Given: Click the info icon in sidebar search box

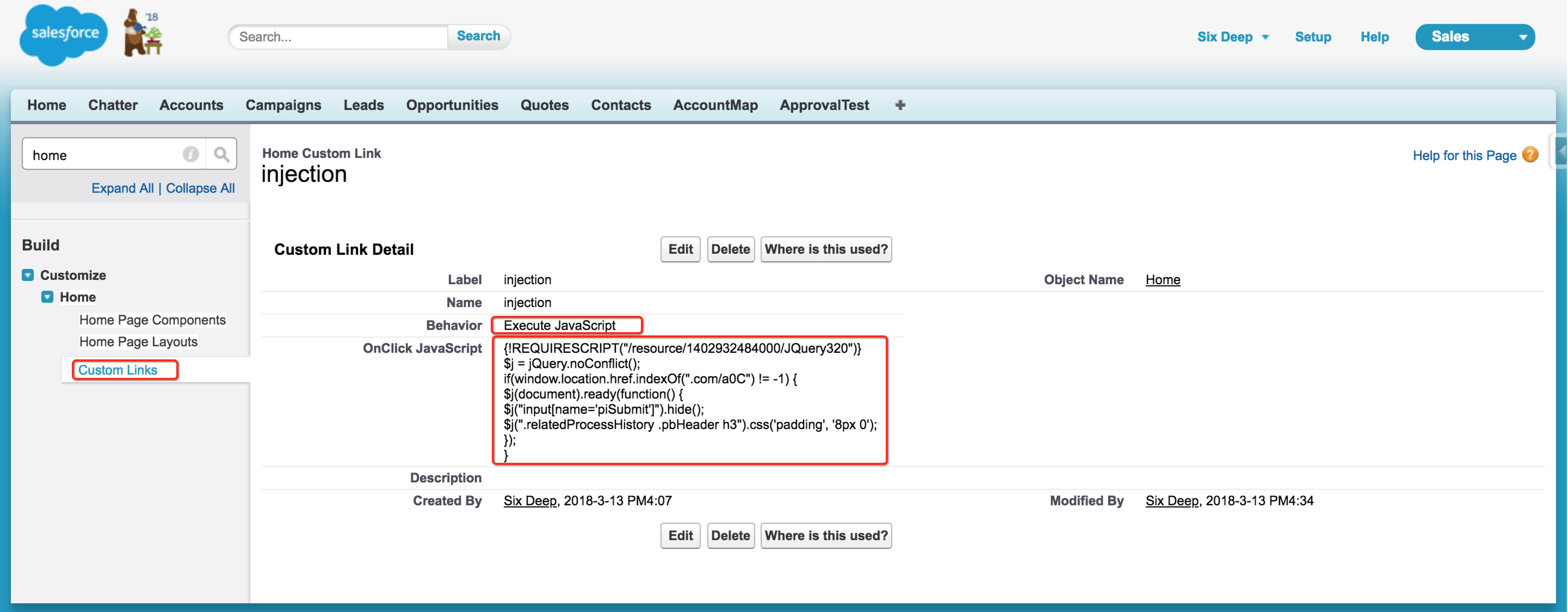Looking at the screenshot, I should [190, 155].
